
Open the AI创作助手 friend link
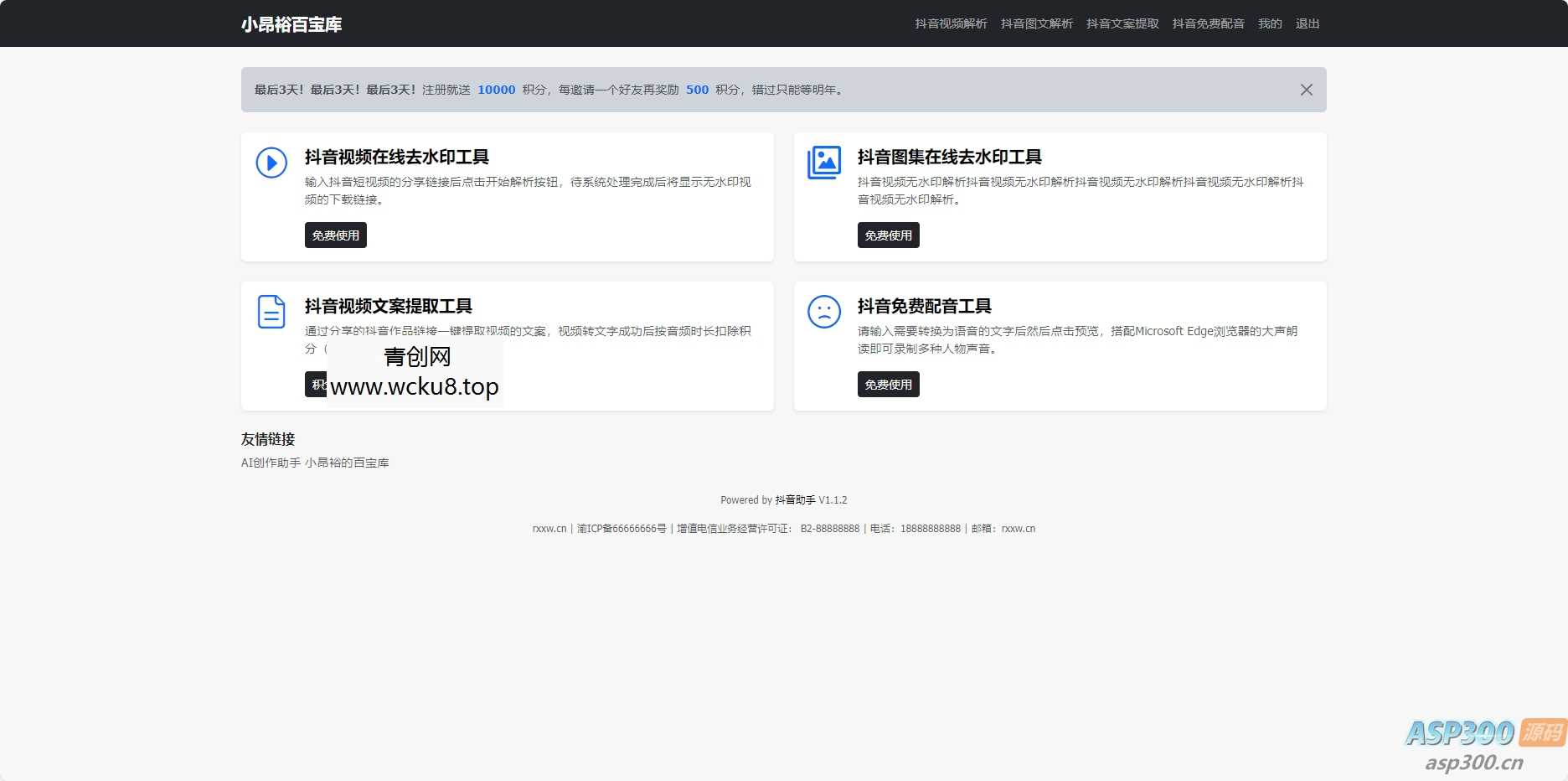click(x=268, y=462)
